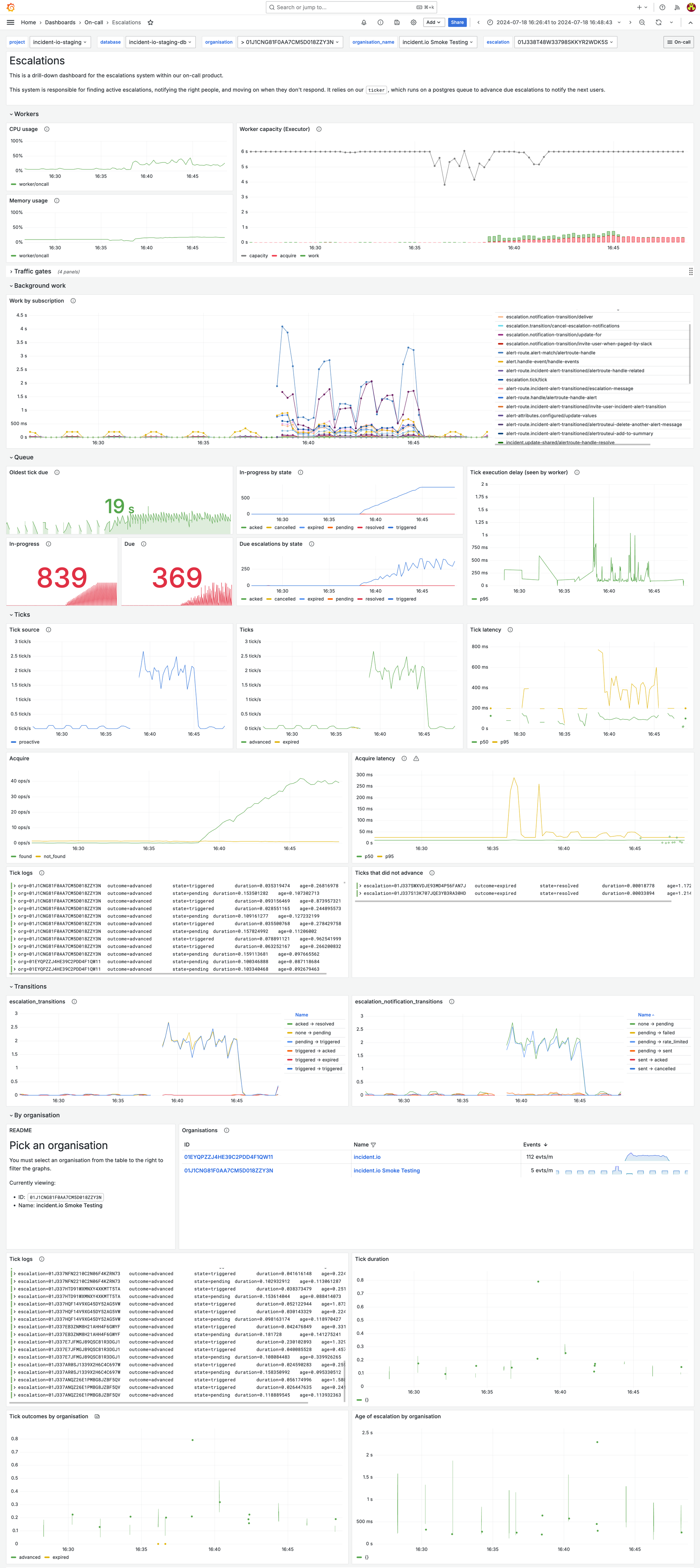Refresh the dashboard
The image size is (700, 1568).
click(658, 22)
